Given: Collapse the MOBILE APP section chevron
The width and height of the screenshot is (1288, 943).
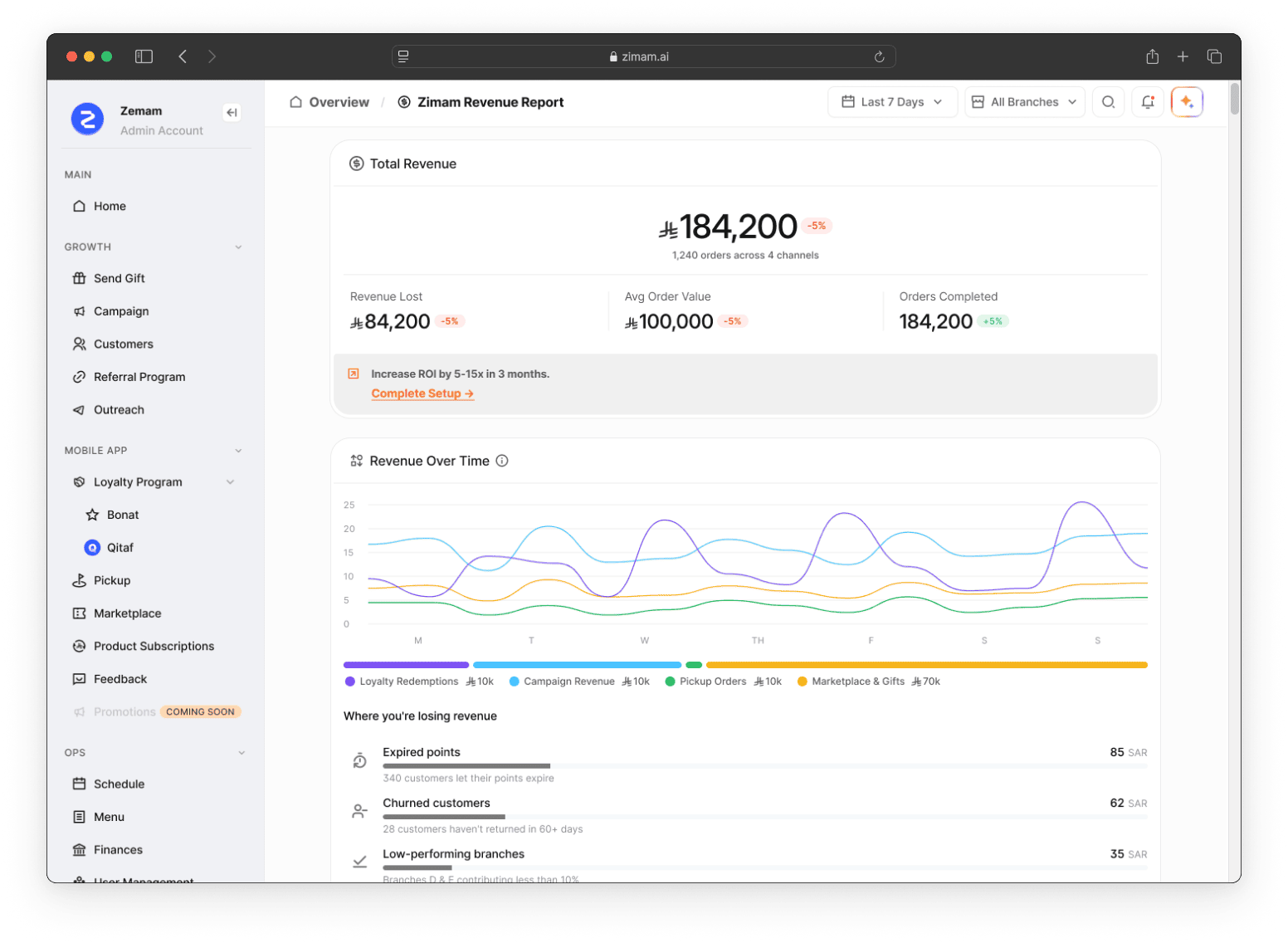Looking at the screenshot, I should 238,451.
